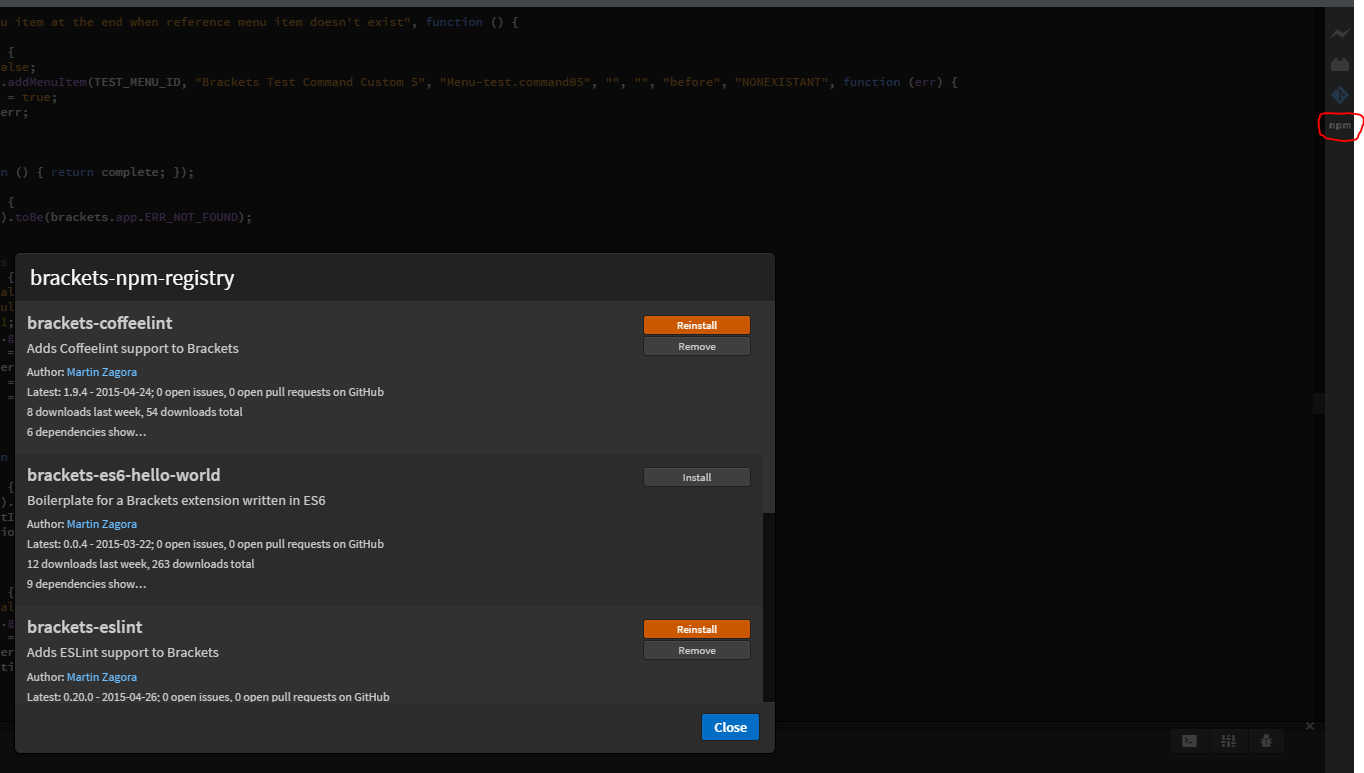Remove the brackets-eslint extension
Viewport: 1364px width, 773px height.
click(697, 650)
